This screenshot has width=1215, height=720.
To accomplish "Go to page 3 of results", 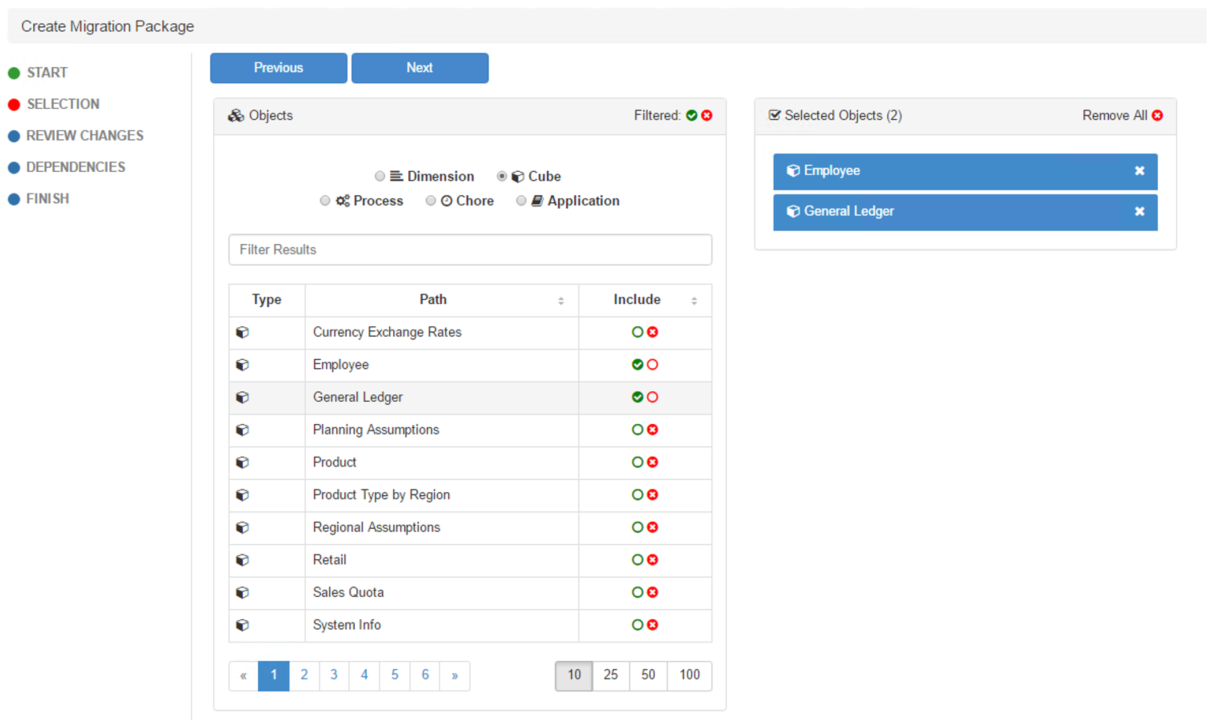I will coord(334,675).
